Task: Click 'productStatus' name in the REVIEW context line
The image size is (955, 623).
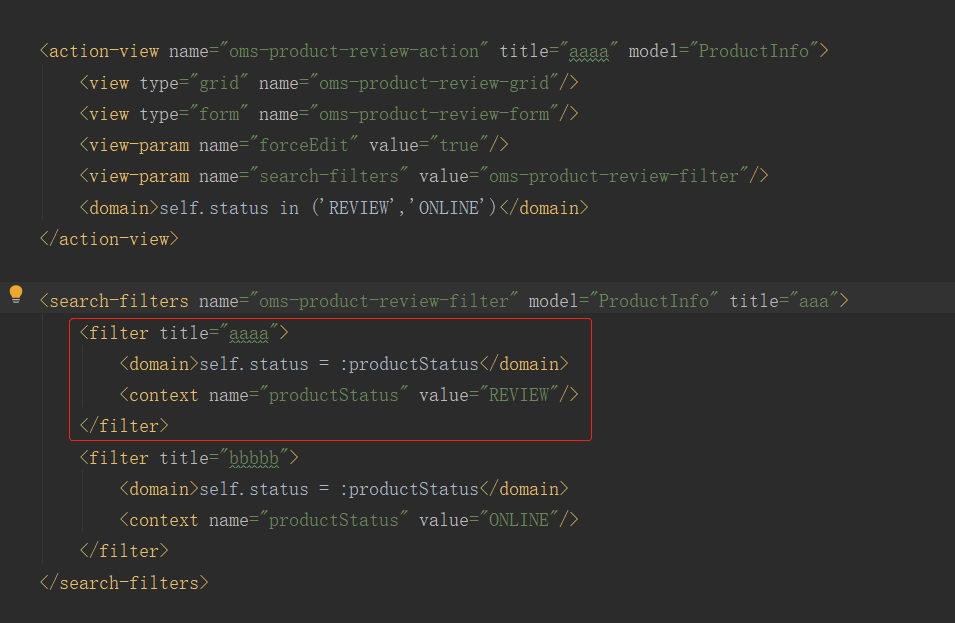Action: 334,395
